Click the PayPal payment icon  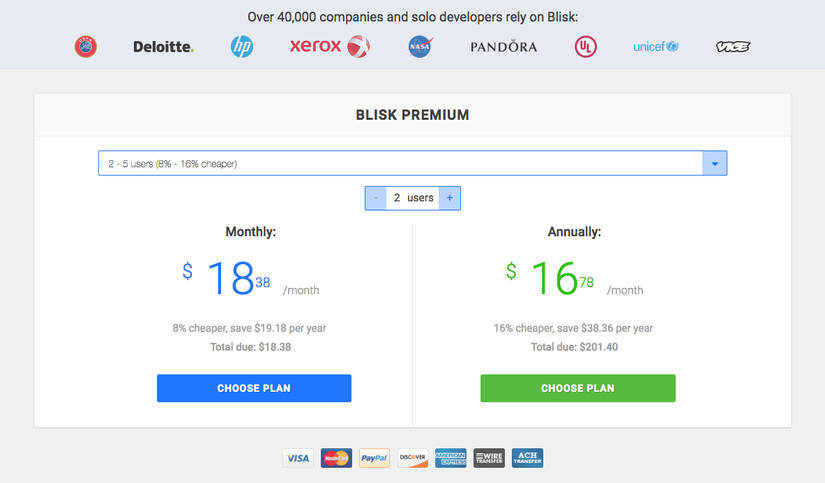(375, 458)
